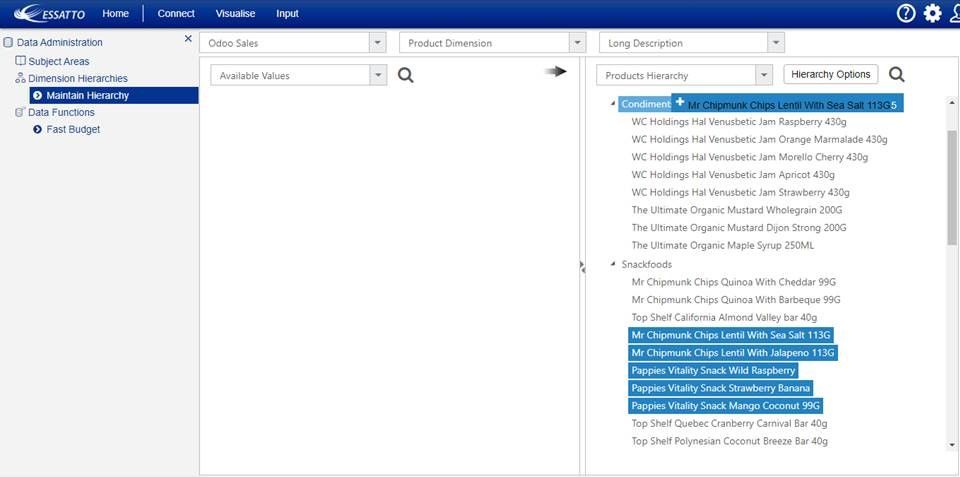The image size is (960, 477).
Task: Click the Data Administration database icon
Action: click(x=8, y=43)
